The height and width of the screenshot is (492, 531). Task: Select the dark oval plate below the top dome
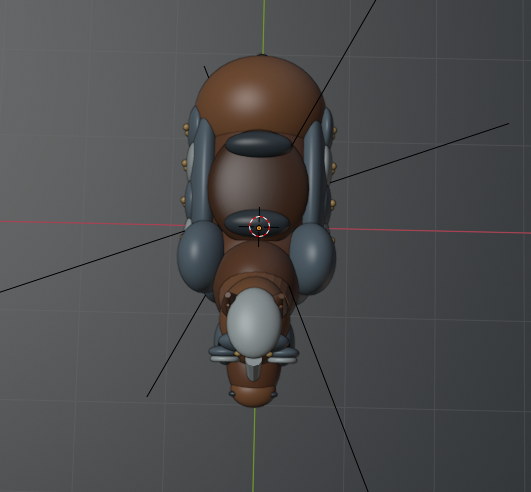coord(259,144)
